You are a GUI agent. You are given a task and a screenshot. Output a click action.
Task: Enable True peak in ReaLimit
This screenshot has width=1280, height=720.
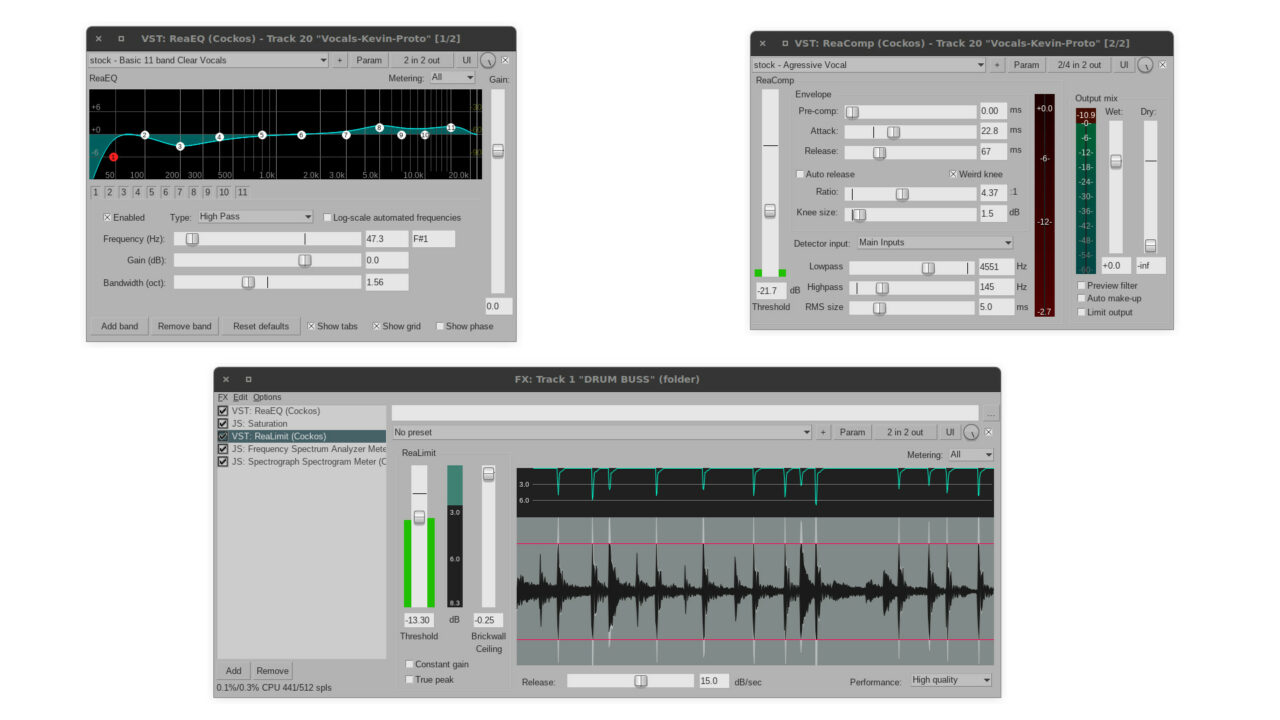click(x=409, y=679)
